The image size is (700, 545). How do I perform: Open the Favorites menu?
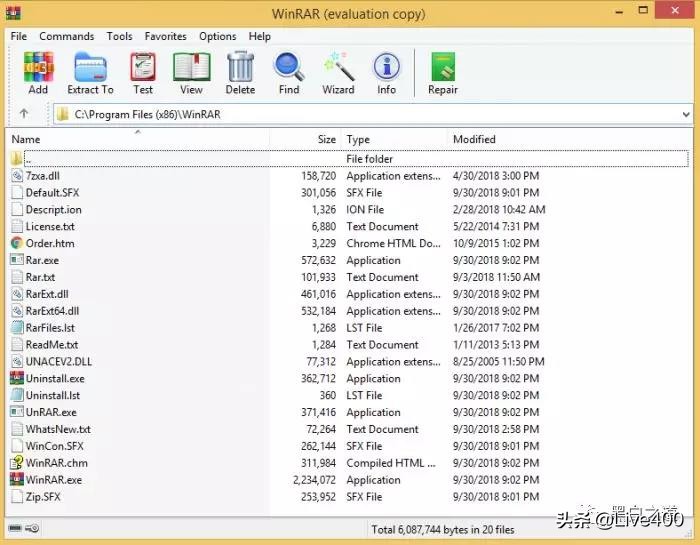pyautogui.click(x=165, y=36)
